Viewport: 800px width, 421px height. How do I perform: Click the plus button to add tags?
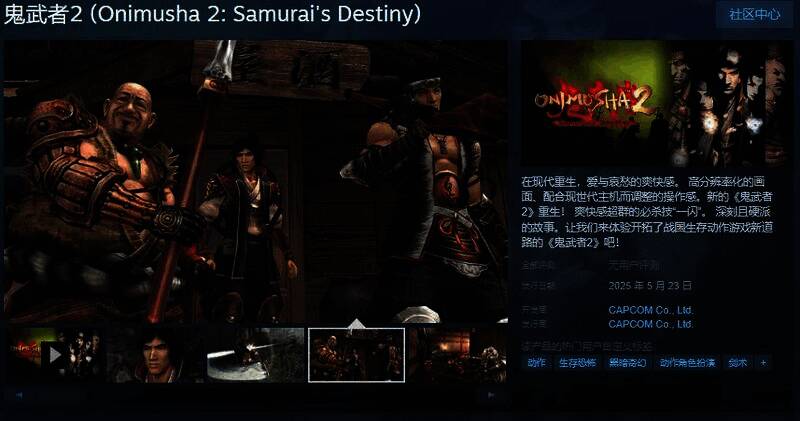pyautogui.click(x=763, y=363)
